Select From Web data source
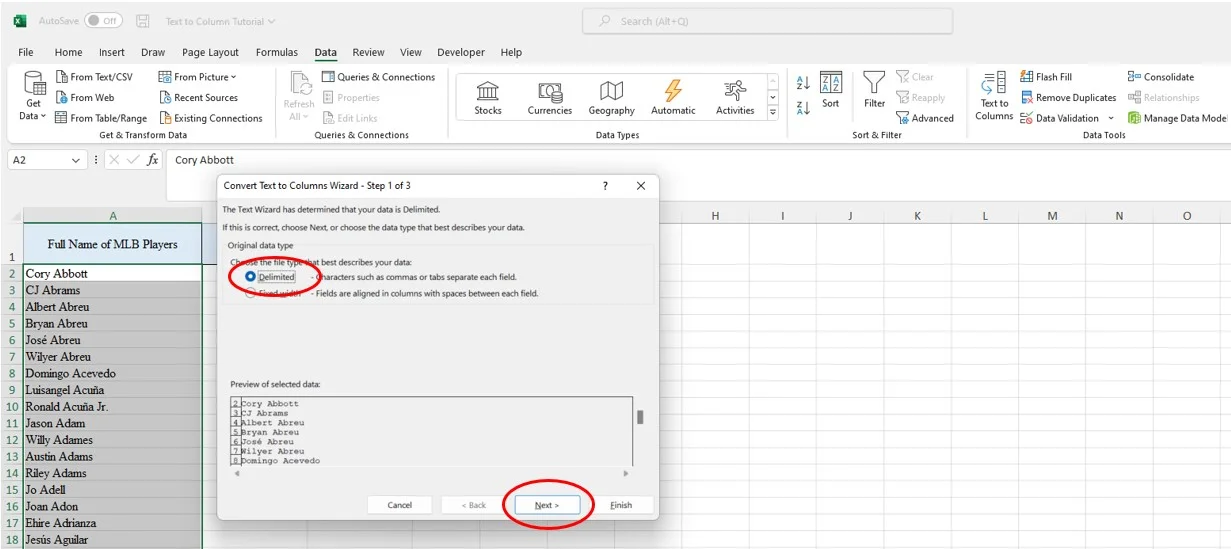This screenshot has width=1231, height=549. [85, 98]
